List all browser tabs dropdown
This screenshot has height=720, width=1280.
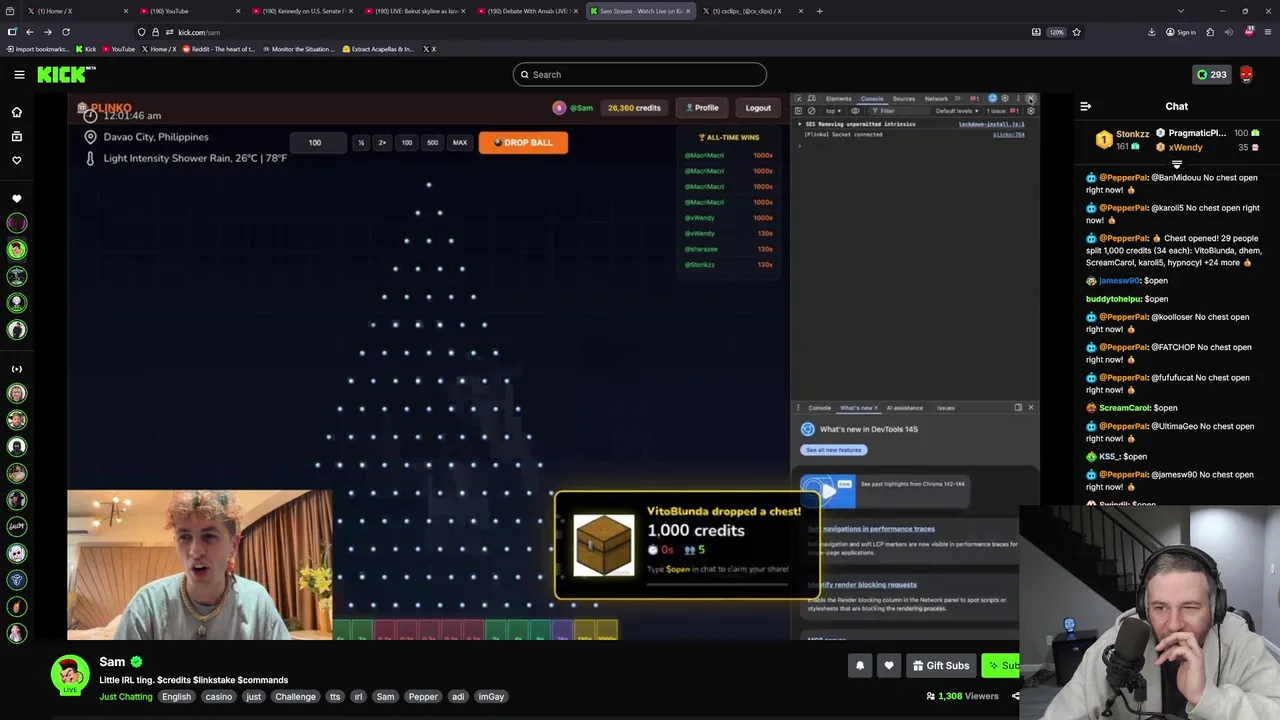coord(1181,11)
